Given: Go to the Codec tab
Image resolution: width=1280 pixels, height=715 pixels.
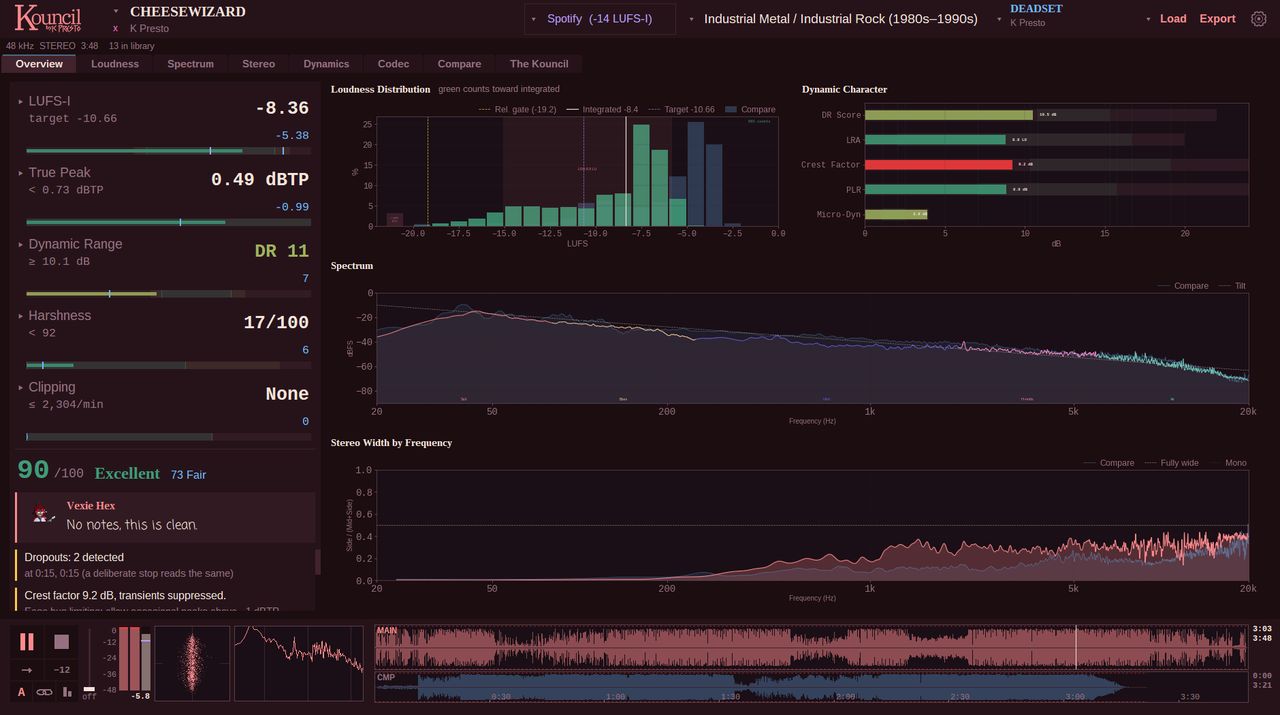Looking at the screenshot, I should [393, 64].
